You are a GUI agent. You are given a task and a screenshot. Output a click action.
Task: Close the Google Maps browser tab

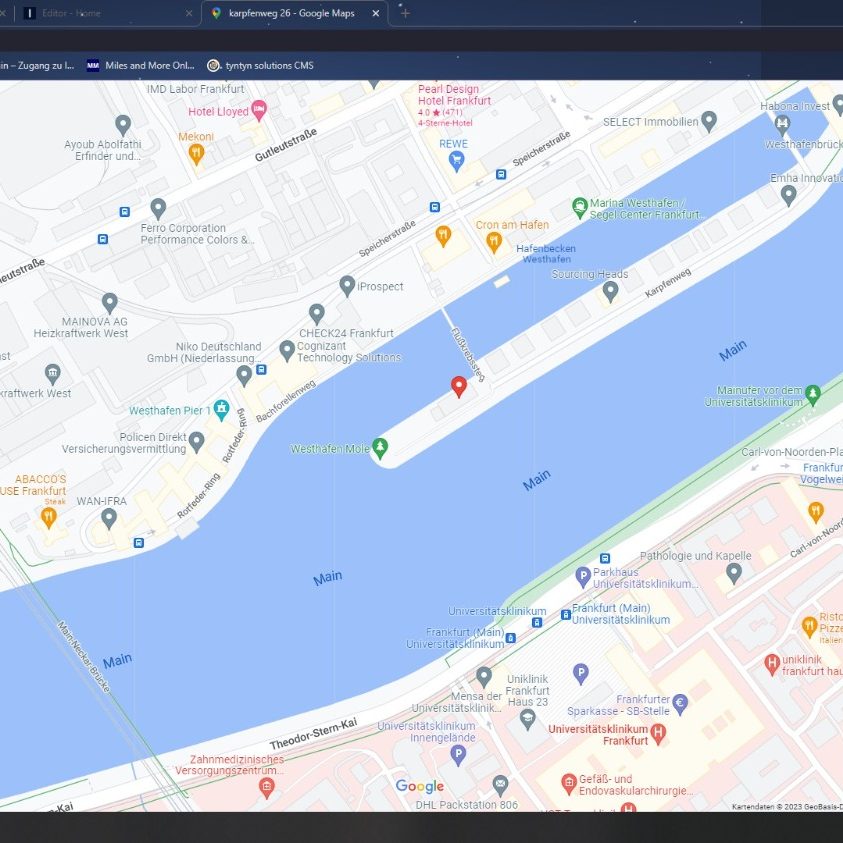point(376,13)
